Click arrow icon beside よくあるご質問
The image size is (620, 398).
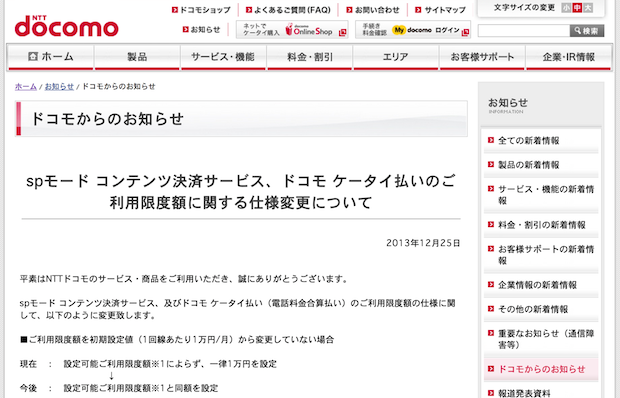pos(249,10)
